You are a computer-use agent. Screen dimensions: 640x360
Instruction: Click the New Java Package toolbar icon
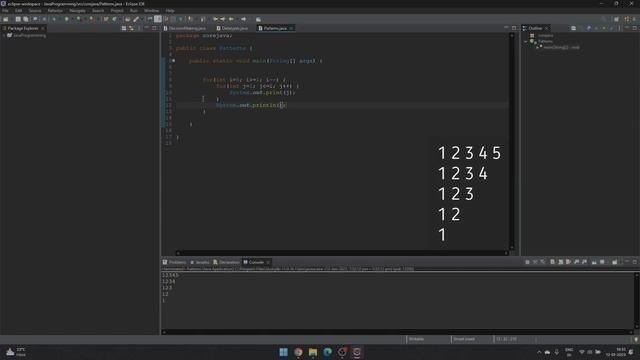pos(106,19)
